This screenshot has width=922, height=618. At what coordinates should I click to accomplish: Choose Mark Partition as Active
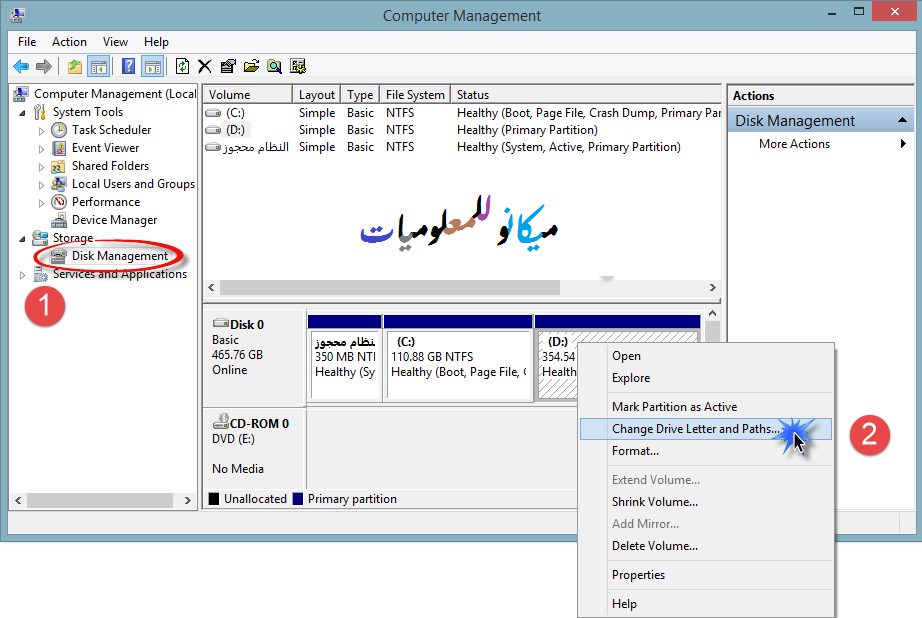click(x=706, y=407)
